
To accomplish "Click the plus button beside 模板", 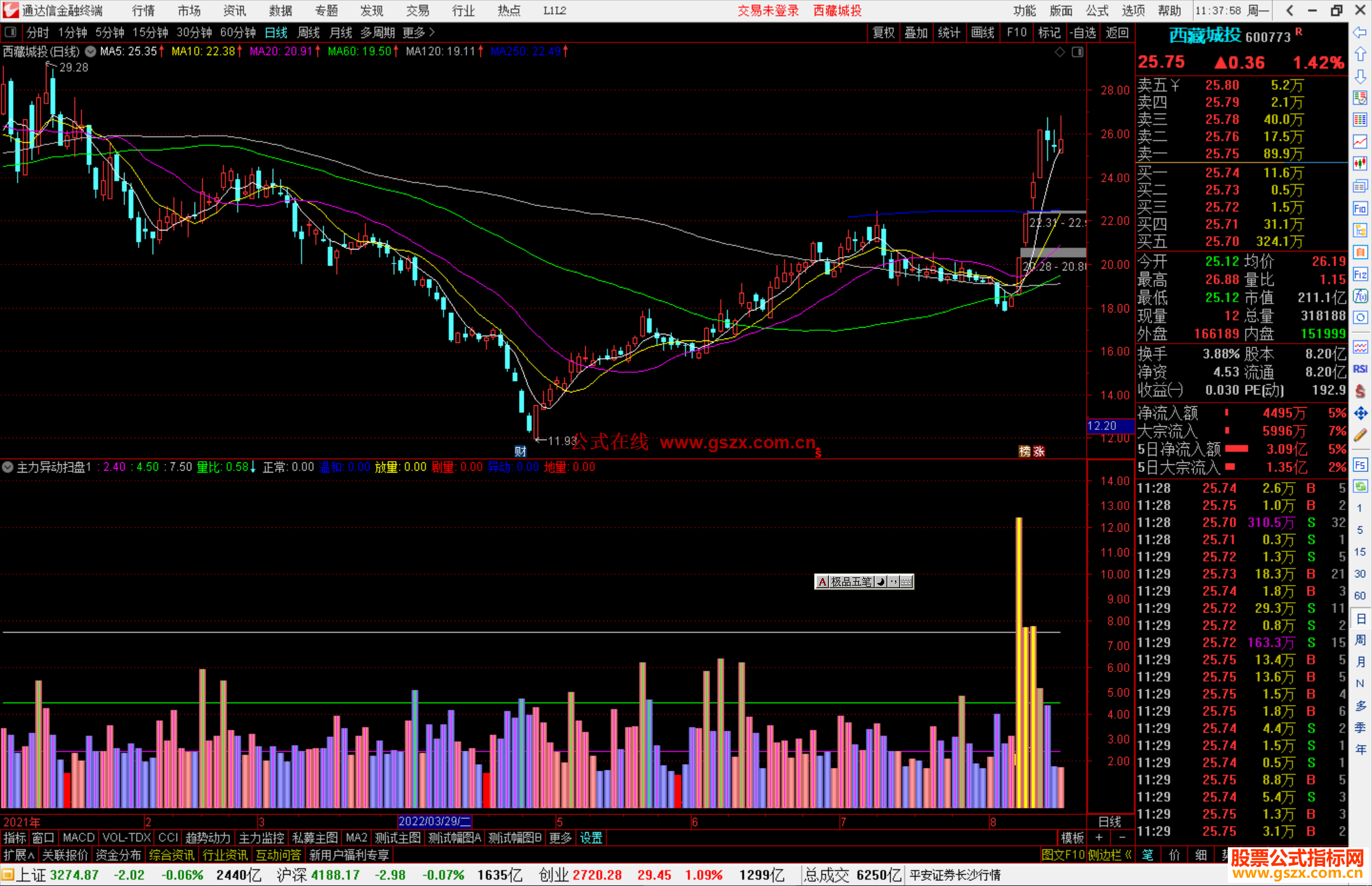I will tap(1100, 838).
